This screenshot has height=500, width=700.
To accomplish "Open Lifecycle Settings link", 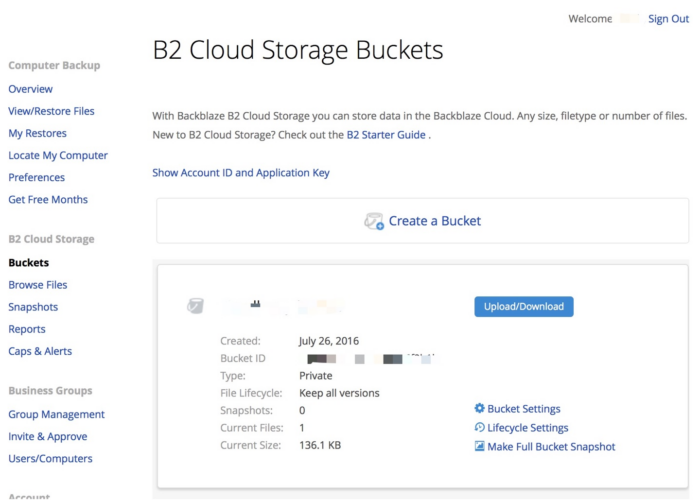I will tap(528, 428).
